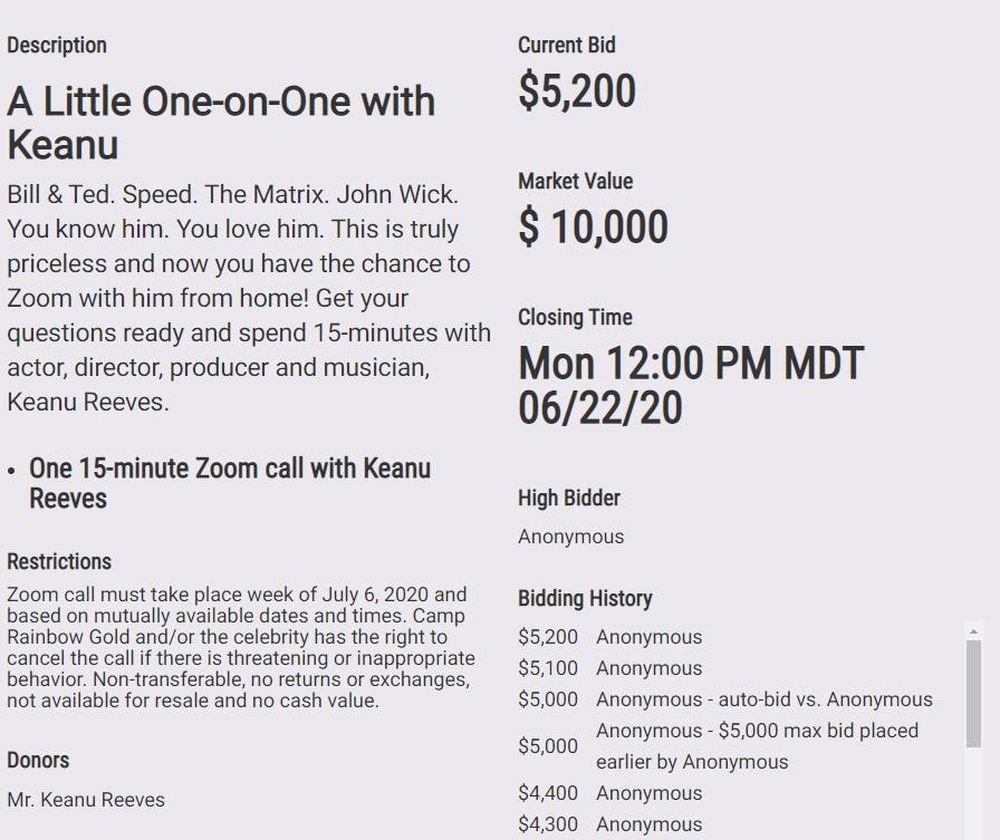This screenshot has height=840, width=1000.
Task: Click the closing time Mon 12:00 PM MDT
Action: [x=690, y=364]
